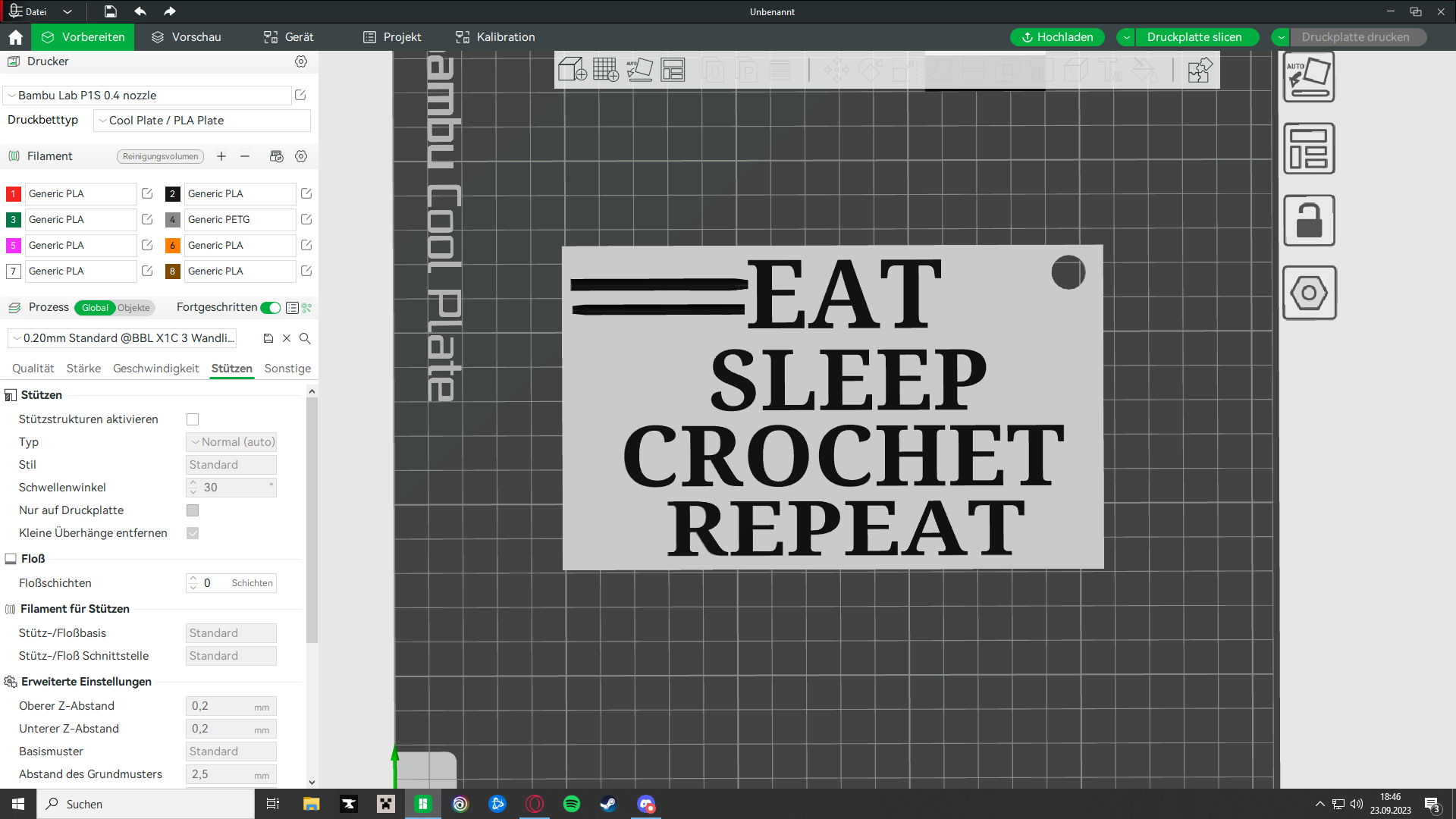
Task: Expand Erweiterte Einstellungen section
Action: coord(87,681)
